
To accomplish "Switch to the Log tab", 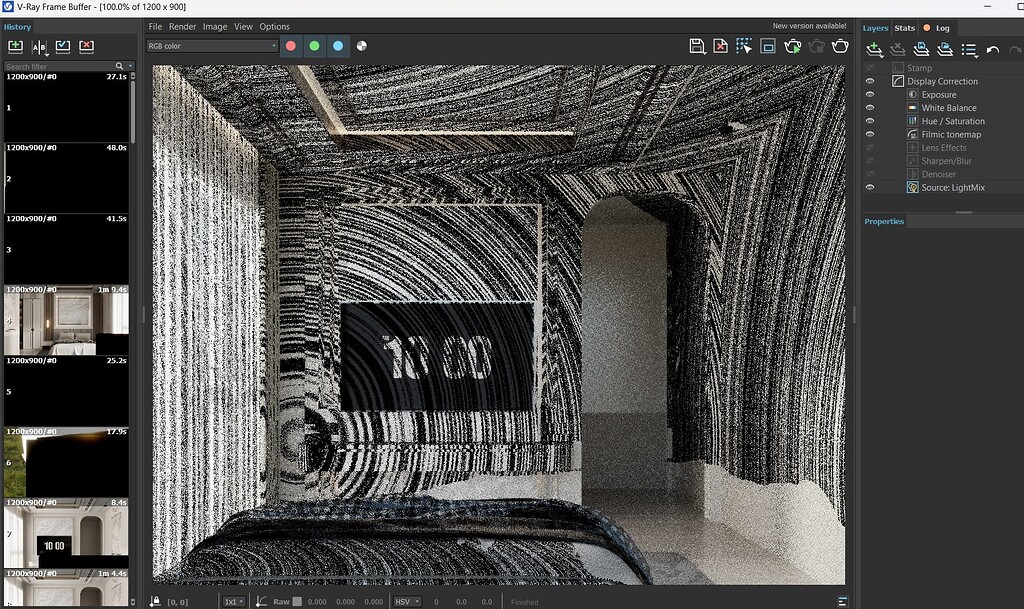I will pyautogui.click(x=938, y=27).
